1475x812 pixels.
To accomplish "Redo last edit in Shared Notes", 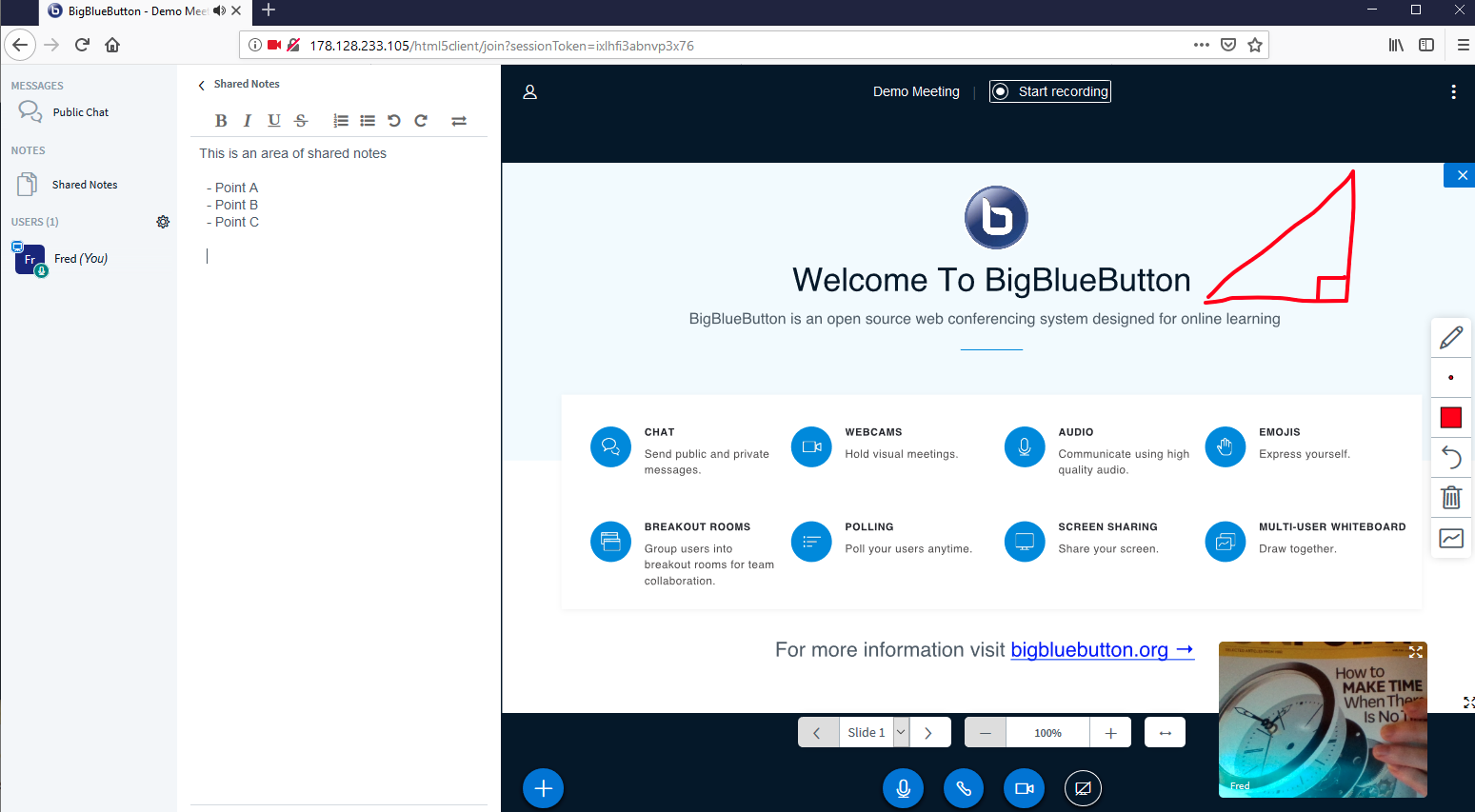I will (421, 121).
